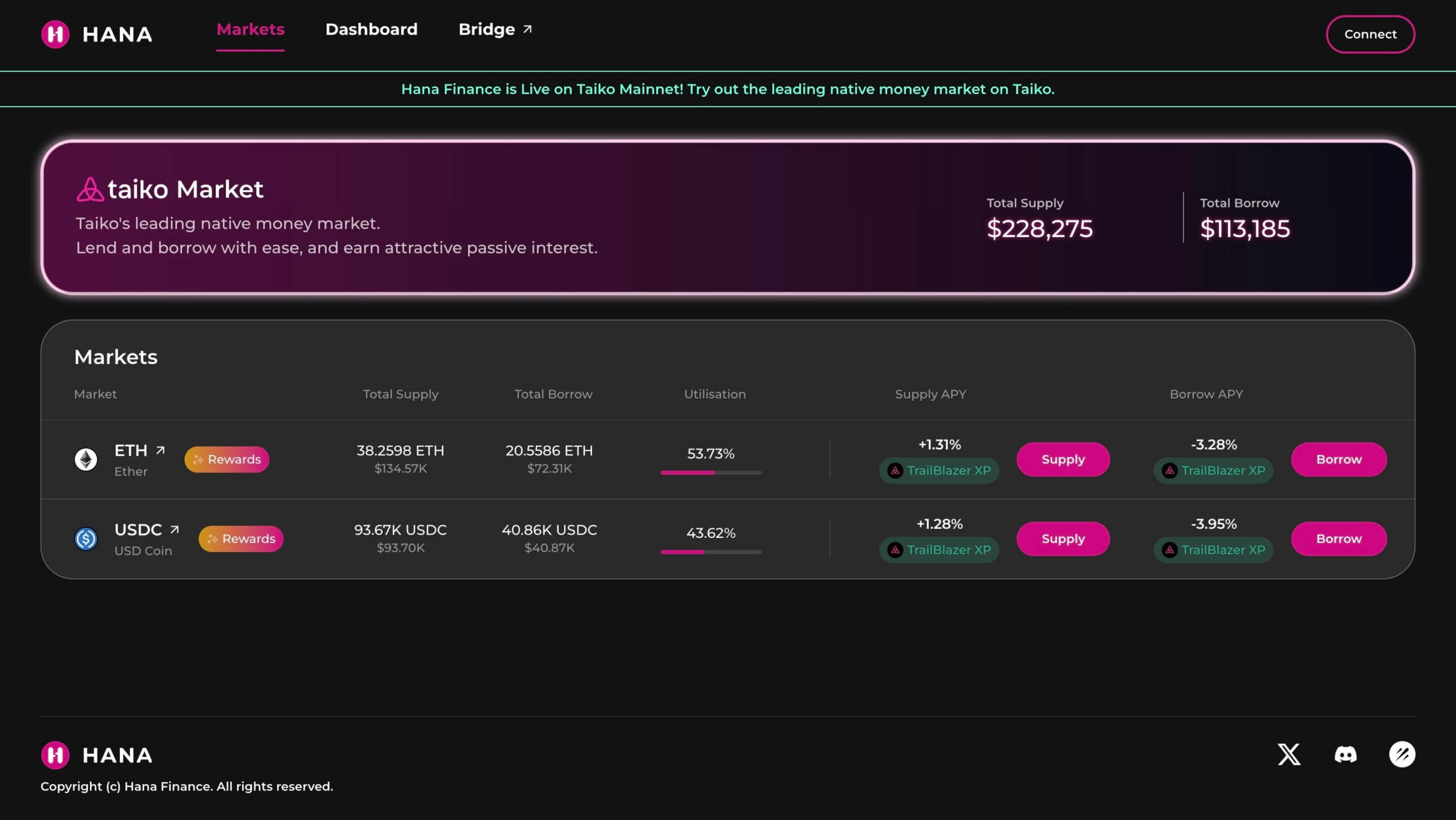The image size is (1456, 820).
Task: Select the Markets navigation item
Action: click(250, 29)
